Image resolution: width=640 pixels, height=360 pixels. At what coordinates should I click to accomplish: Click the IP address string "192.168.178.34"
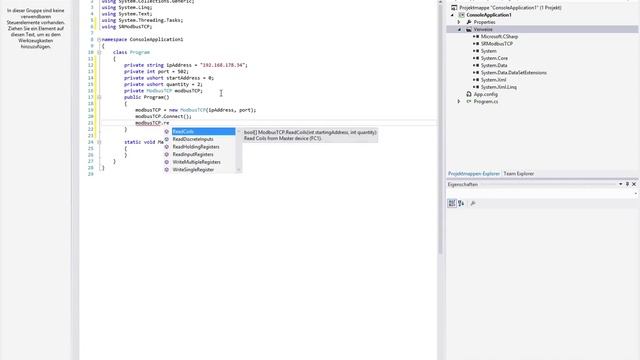223,65
